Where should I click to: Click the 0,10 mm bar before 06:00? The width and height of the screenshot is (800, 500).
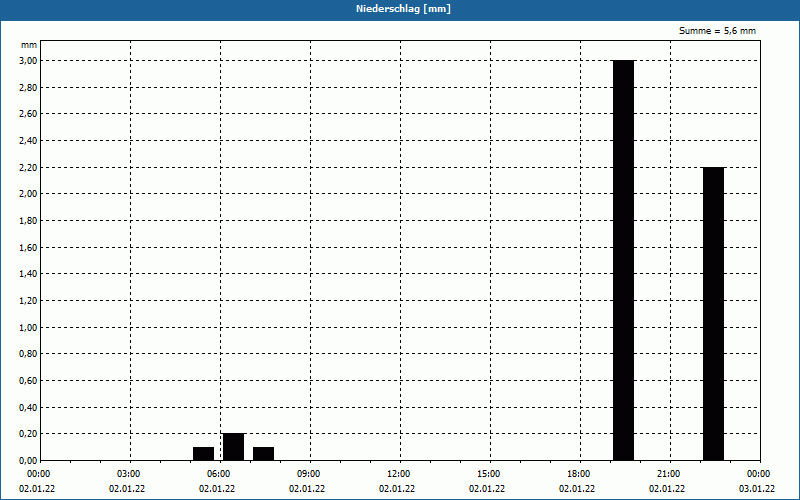(204, 454)
